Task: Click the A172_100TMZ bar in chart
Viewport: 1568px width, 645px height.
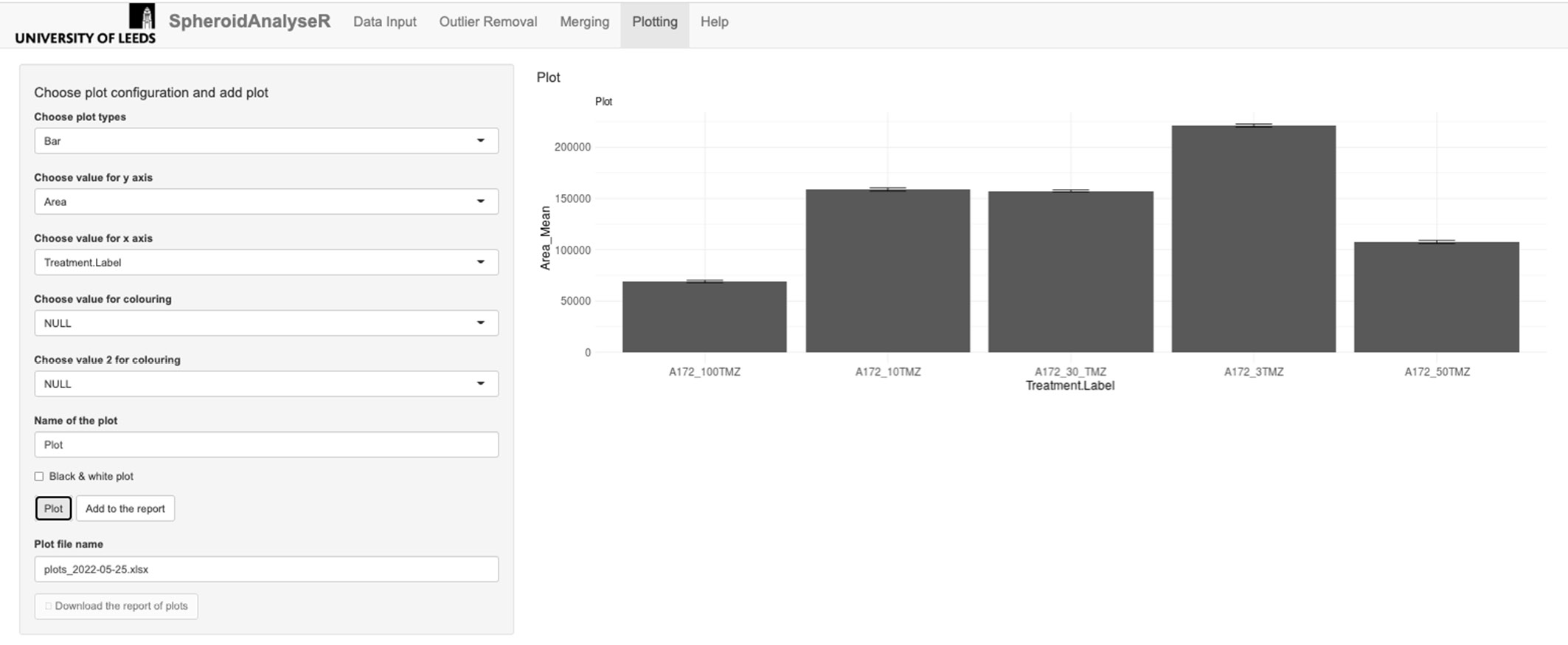Action: coord(704,317)
